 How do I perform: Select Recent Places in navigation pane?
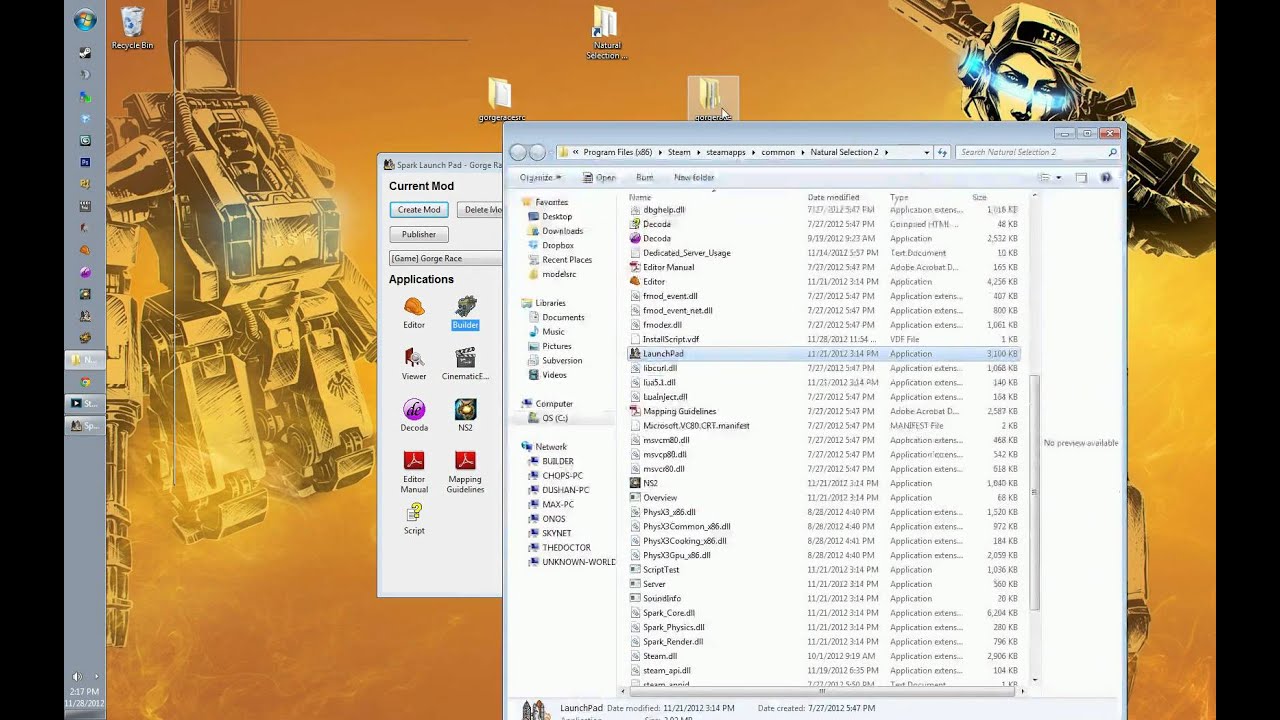[x=566, y=260]
